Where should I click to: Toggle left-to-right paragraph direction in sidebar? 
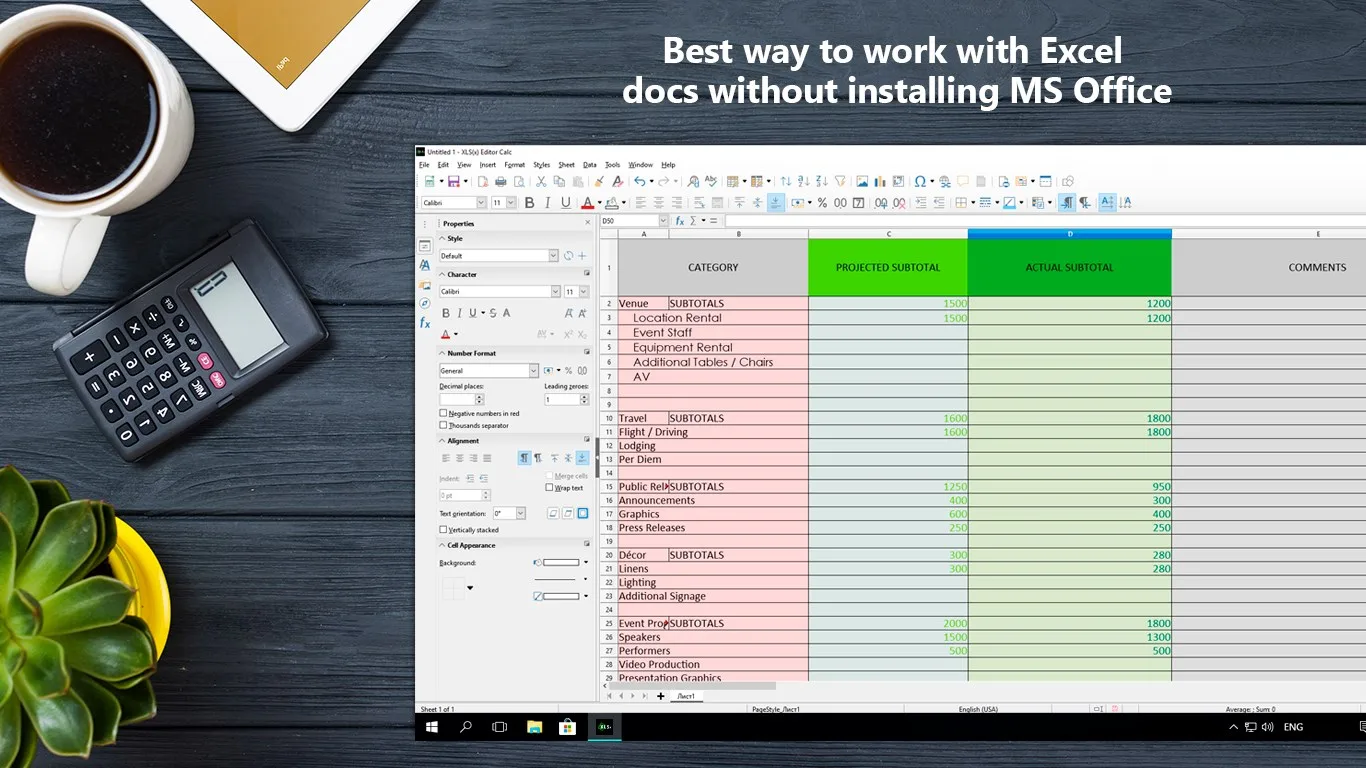pyautogui.click(x=524, y=458)
